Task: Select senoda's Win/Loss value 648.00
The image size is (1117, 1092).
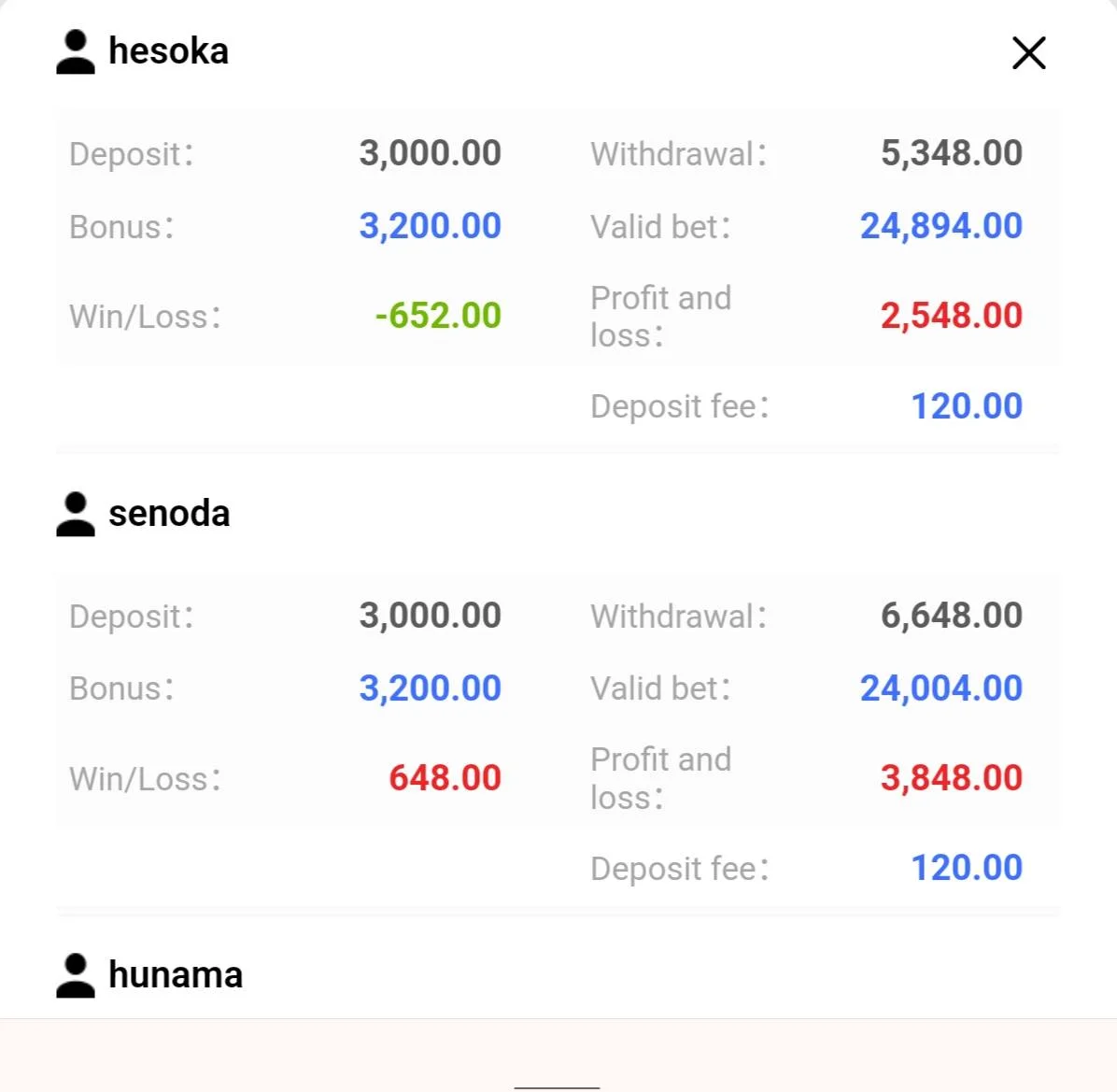Action: [445, 778]
